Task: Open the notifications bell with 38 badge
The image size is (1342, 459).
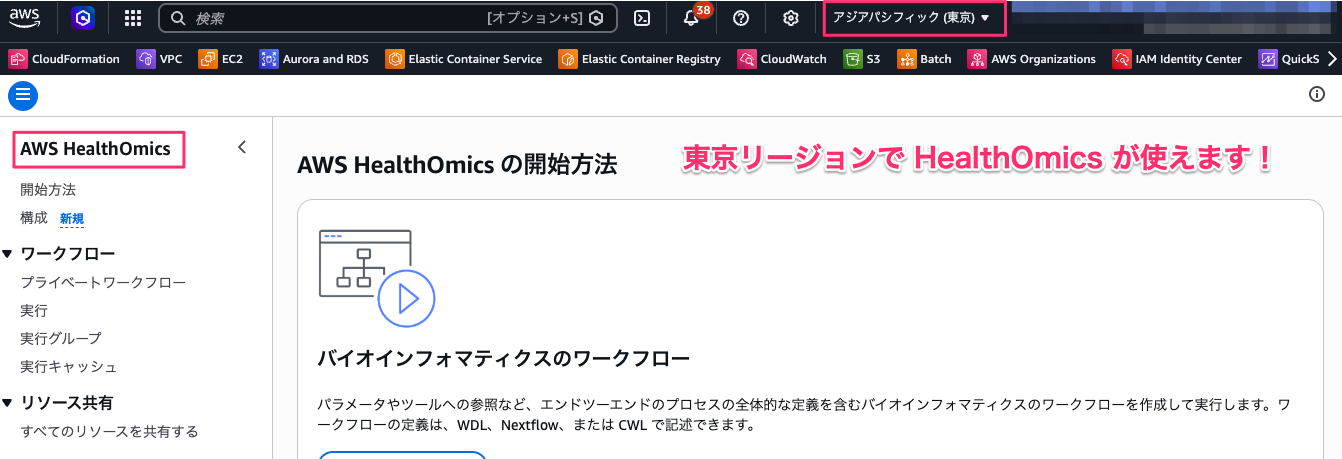Action: 691,18
